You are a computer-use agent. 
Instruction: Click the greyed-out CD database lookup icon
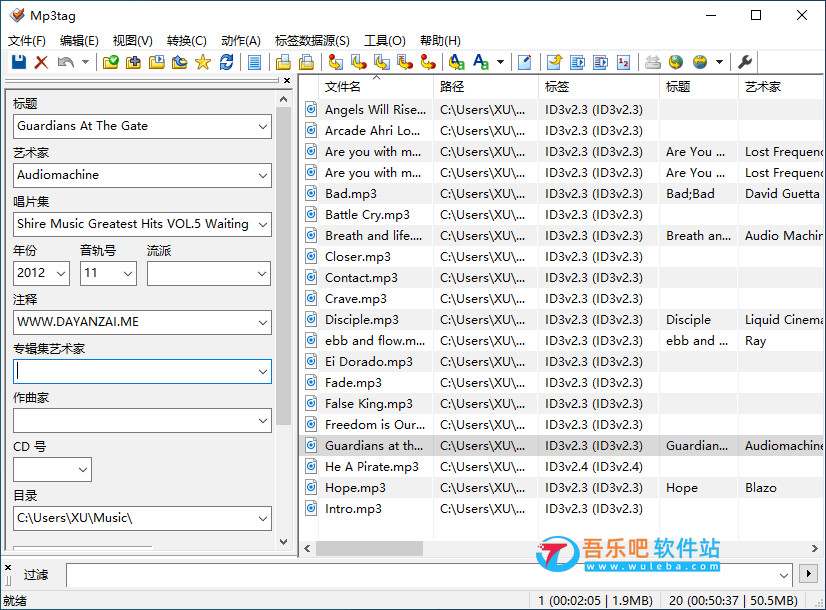[x=653, y=62]
